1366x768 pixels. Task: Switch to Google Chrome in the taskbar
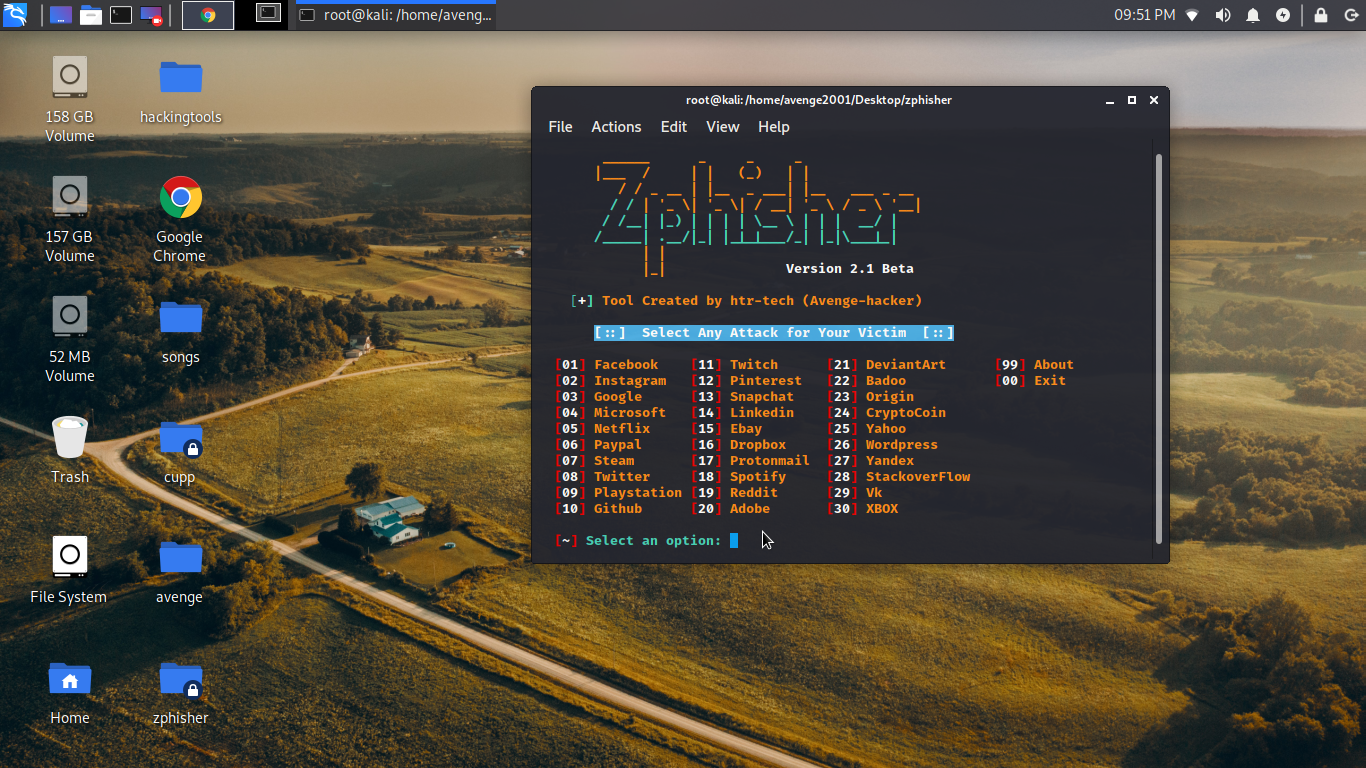[x=208, y=15]
